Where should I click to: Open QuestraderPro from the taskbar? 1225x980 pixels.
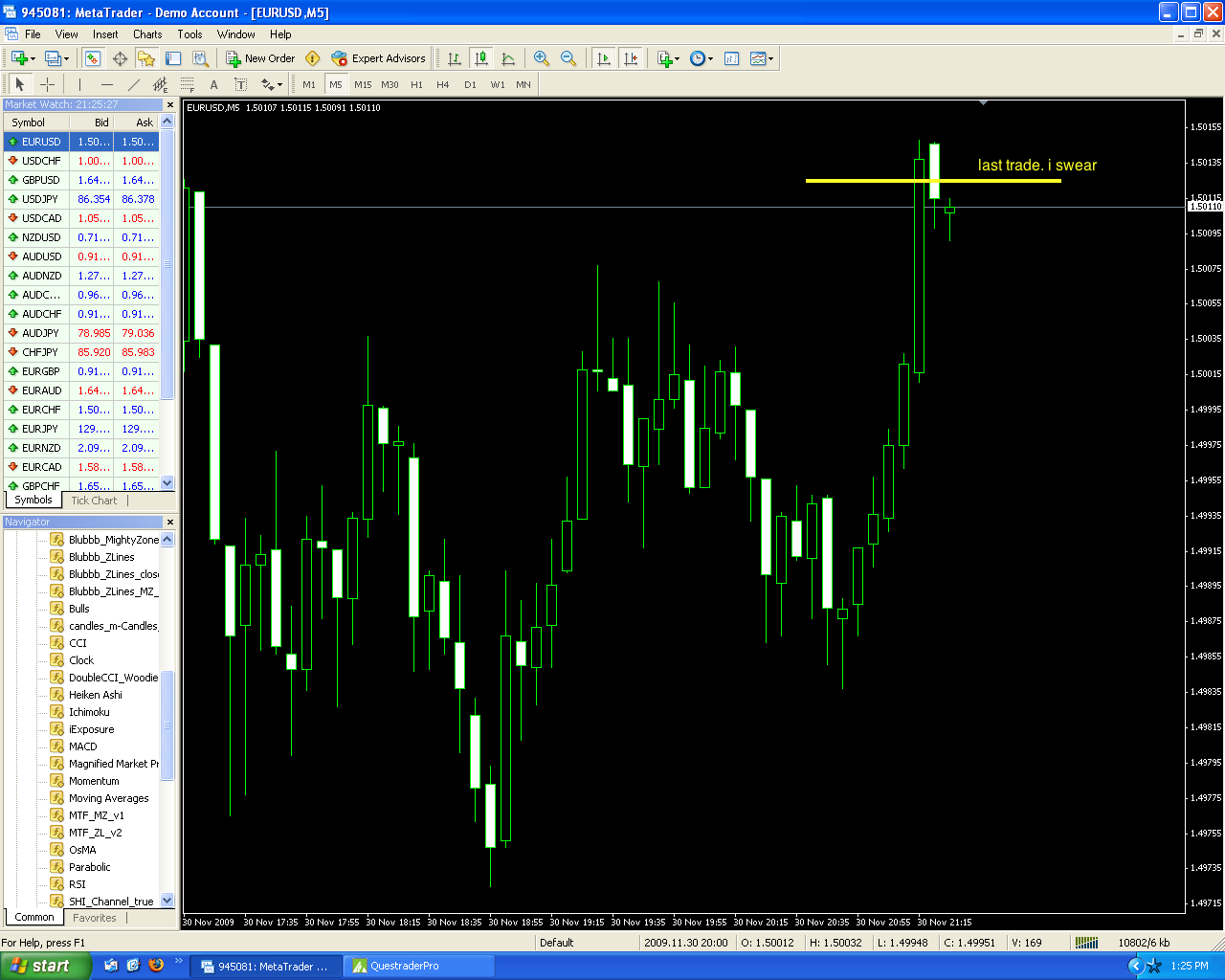[x=419, y=966]
